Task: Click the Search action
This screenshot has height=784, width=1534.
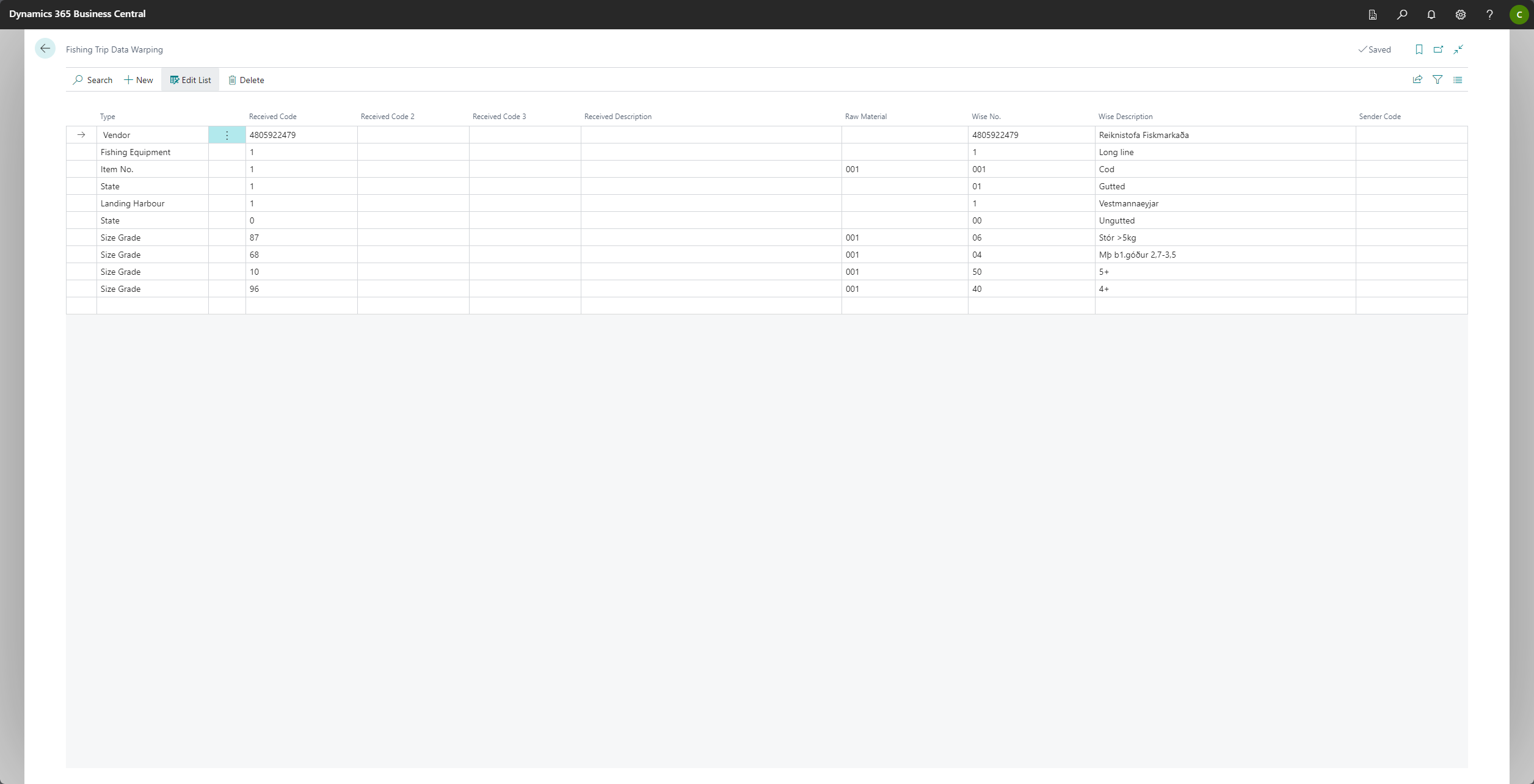Action: point(93,80)
